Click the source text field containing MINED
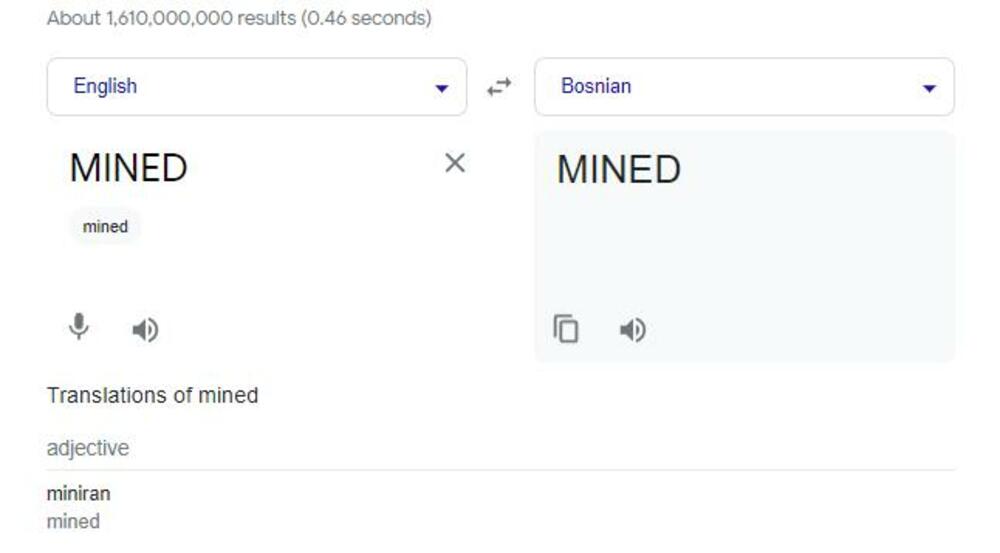Image resolution: width=1000 pixels, height=553 pixels. [x=128, y=168]
